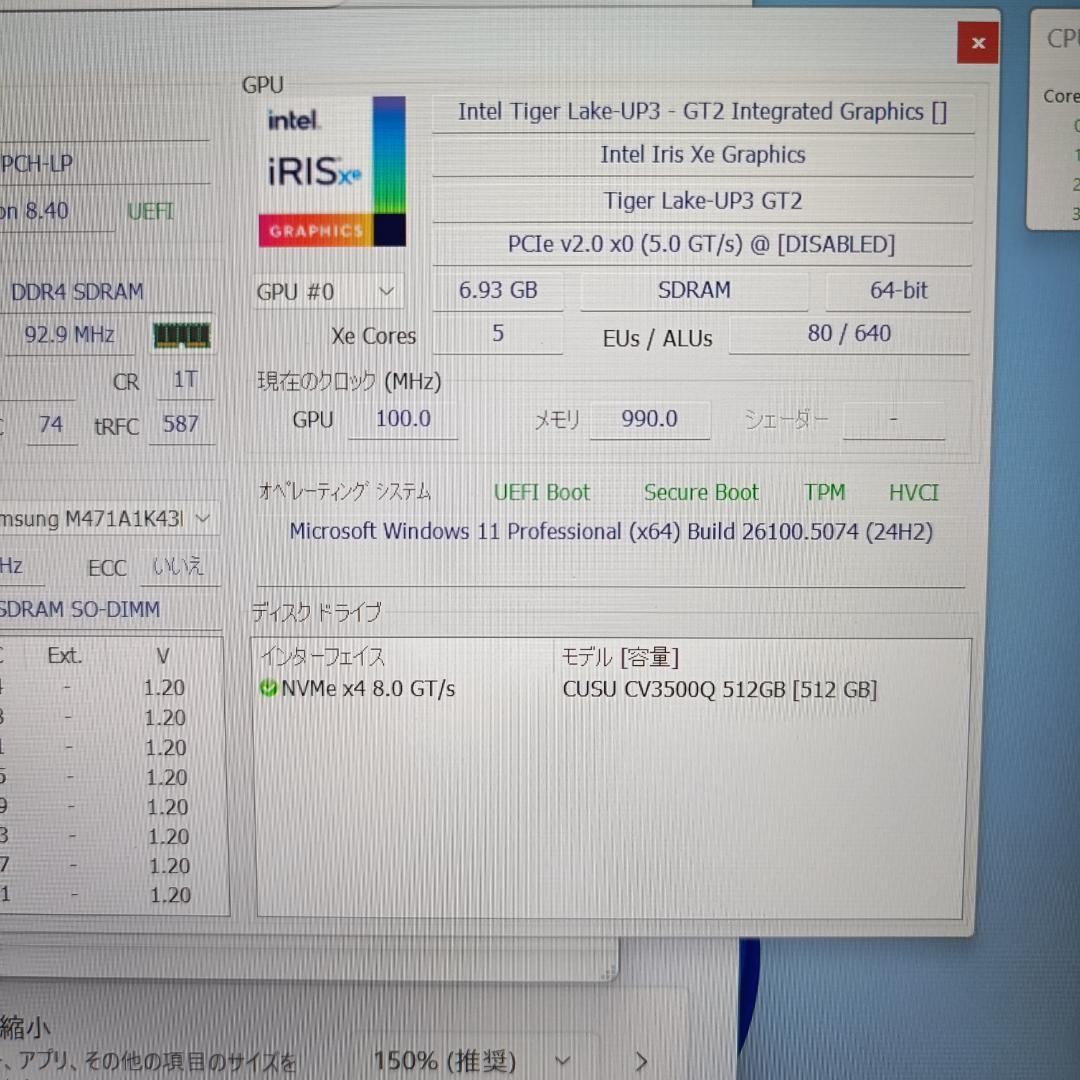Select the Intel Tiger Lake-UP3 GT2 Integrated Graphics field
Viewport: 1080px width, 1080px height.
coord(703,112)
